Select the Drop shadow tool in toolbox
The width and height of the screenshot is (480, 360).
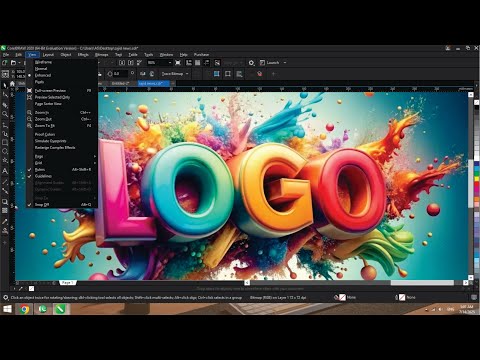pyautogui.click(x=5, y=202)
